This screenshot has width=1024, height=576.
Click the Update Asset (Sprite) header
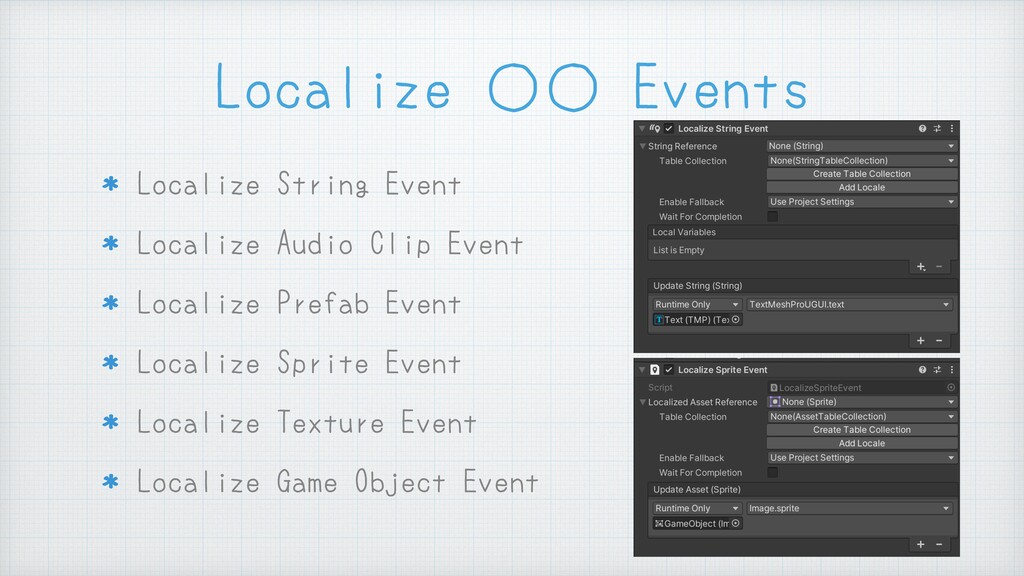coord(803,489)
